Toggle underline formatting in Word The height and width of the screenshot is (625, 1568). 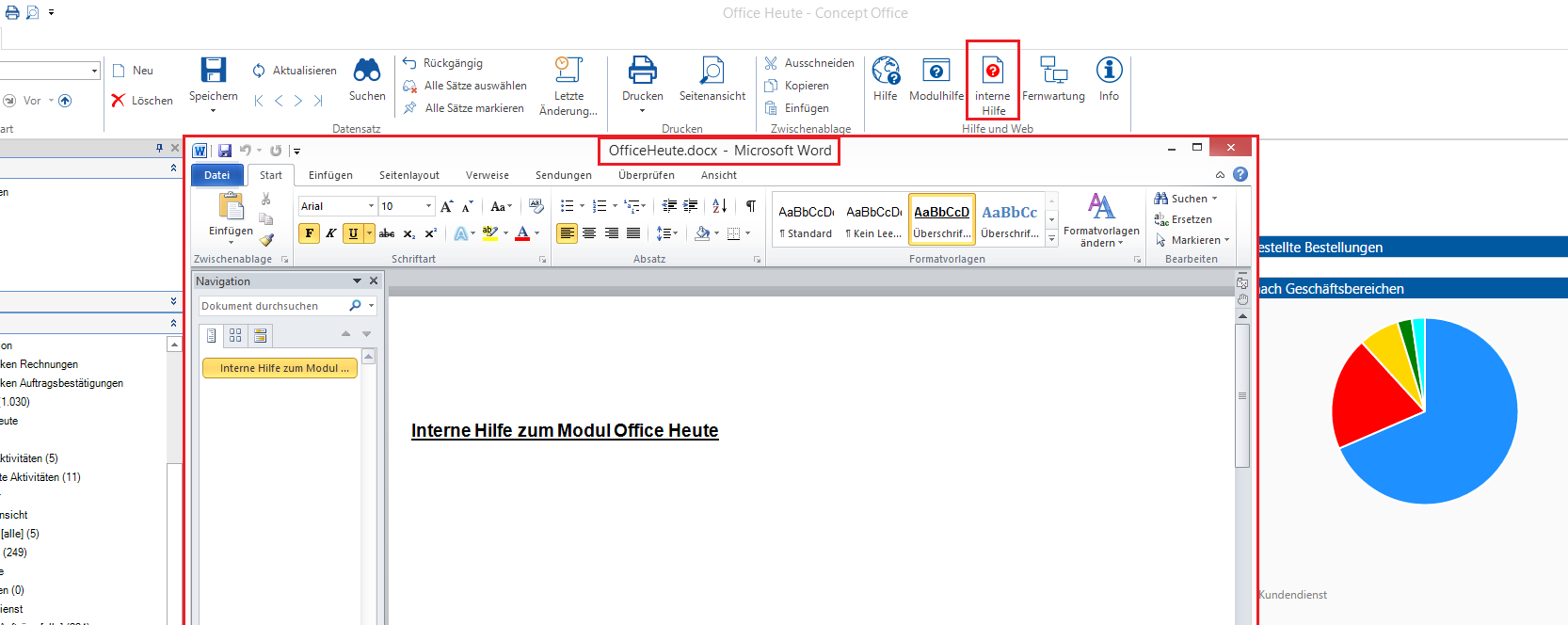coord(353,233)
